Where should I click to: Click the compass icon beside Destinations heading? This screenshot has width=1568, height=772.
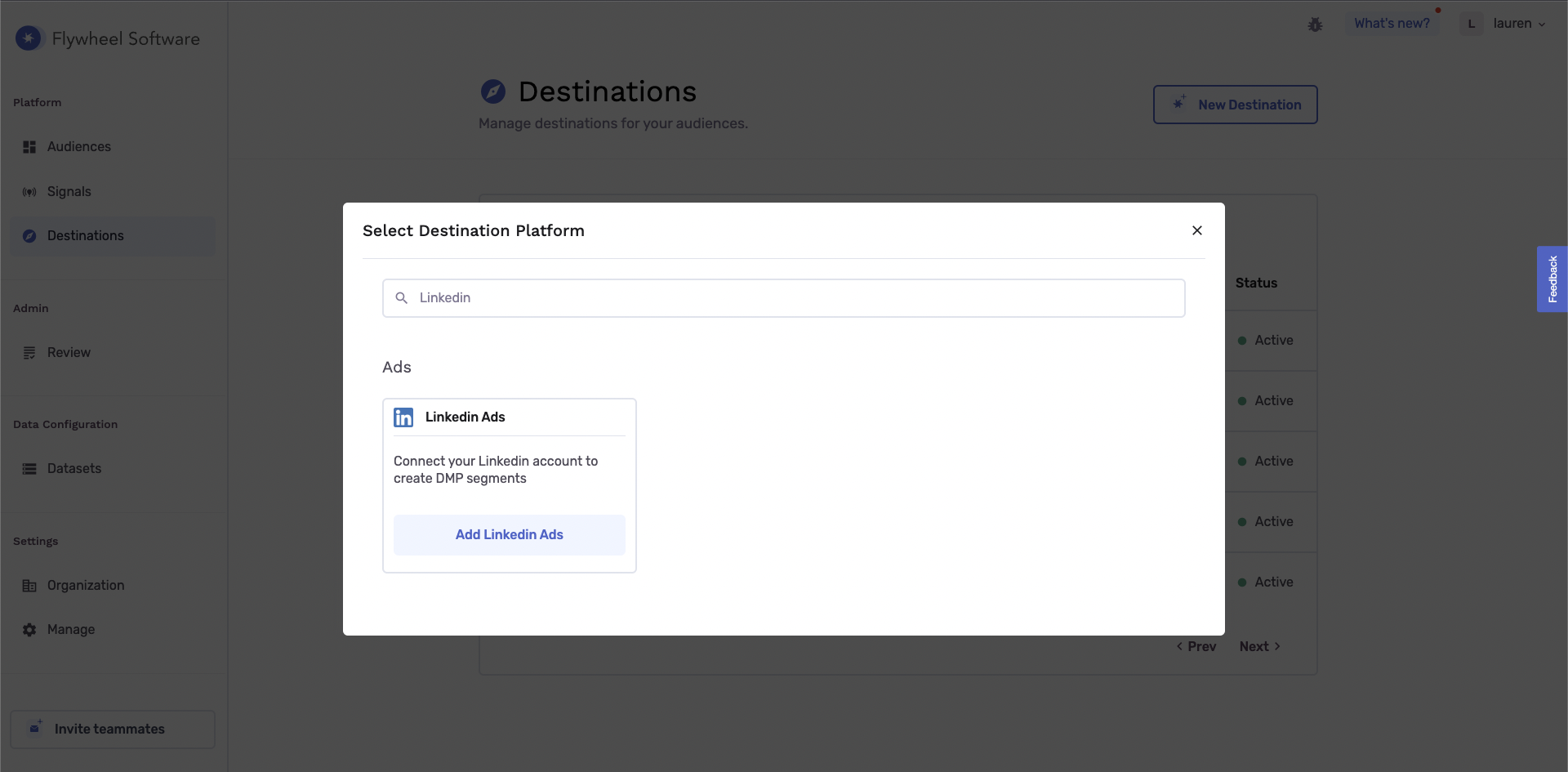[493, 91]
